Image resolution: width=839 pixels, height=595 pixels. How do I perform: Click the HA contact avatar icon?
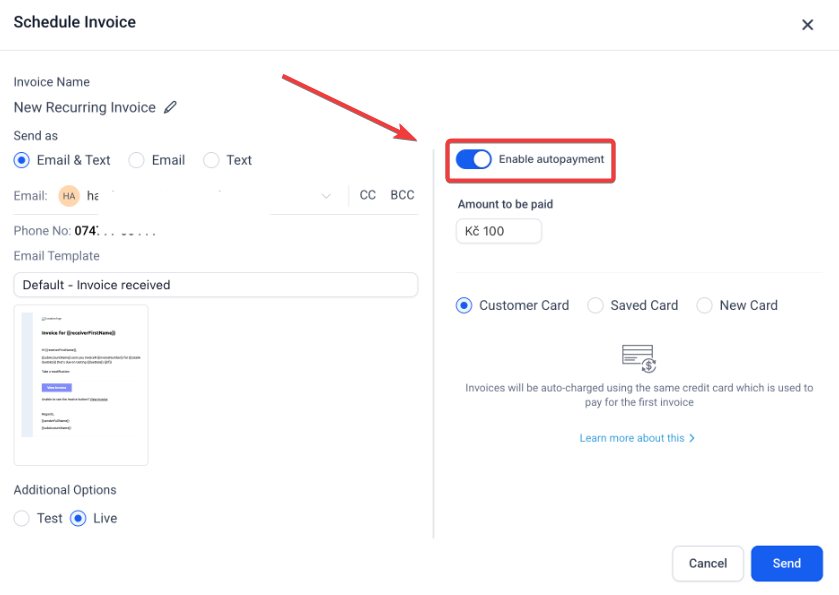point(69,196)
